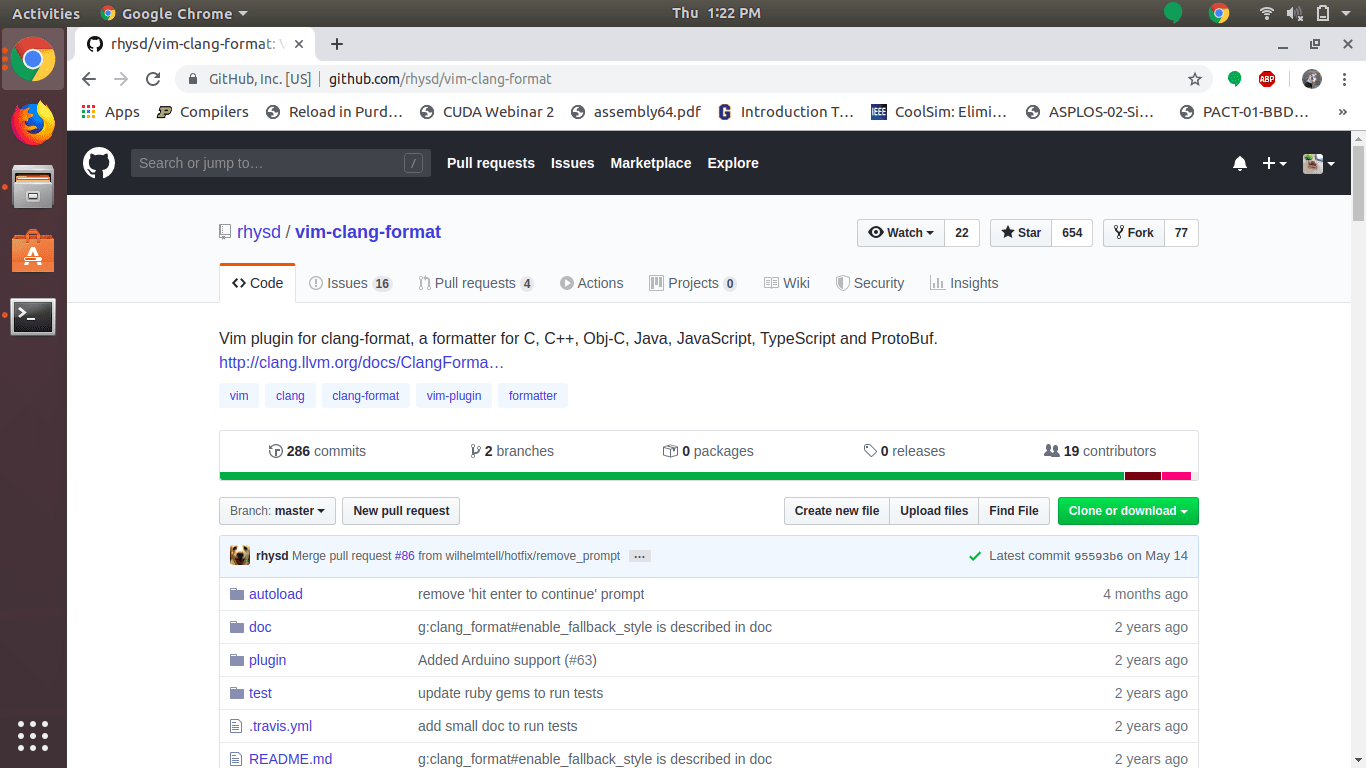Screen dimensions: 1366x768
Task: Reload the page using the refresh icon
Action: 153,79
